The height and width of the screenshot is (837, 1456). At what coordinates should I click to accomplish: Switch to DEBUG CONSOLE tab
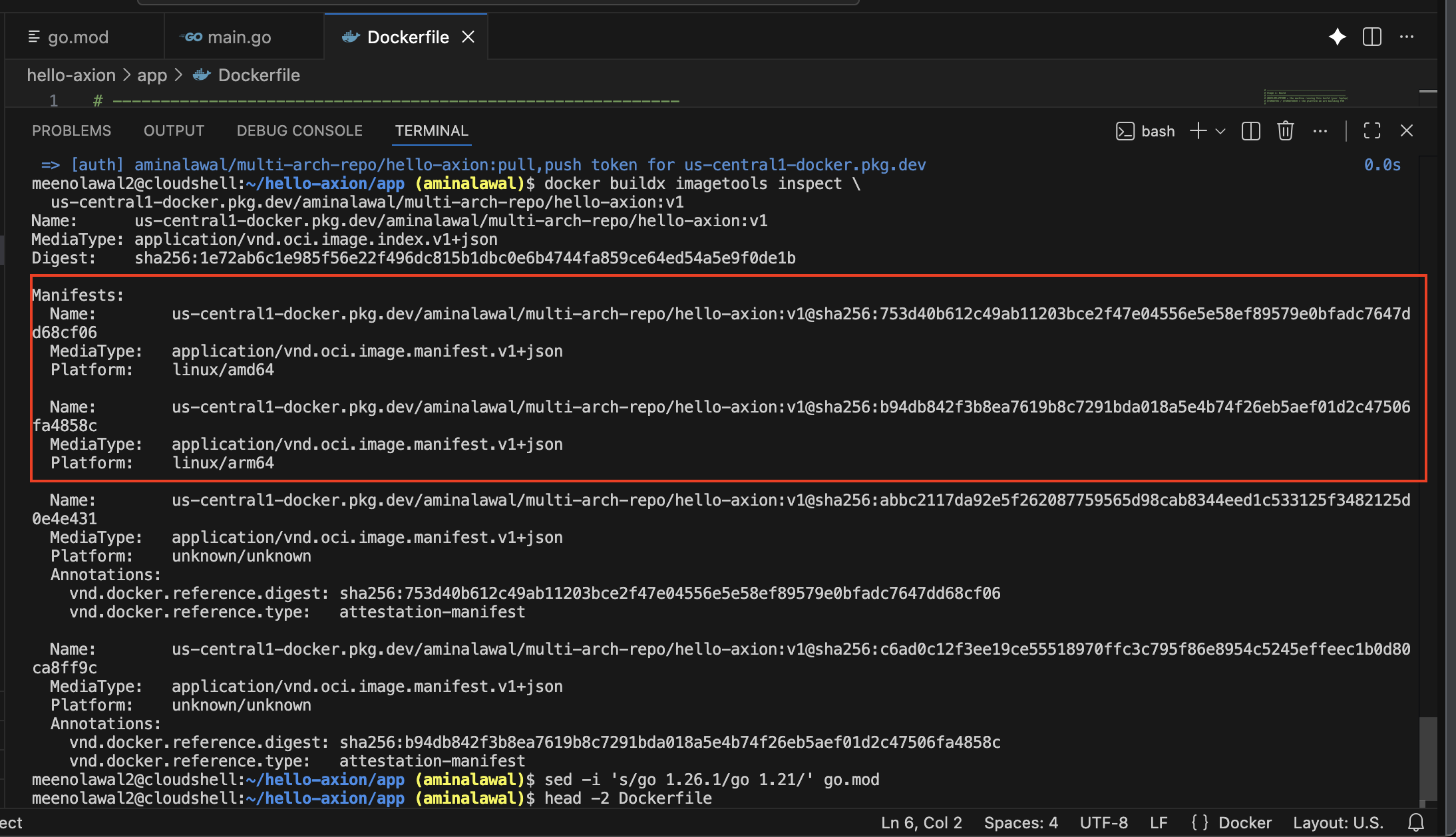point(299,130)
